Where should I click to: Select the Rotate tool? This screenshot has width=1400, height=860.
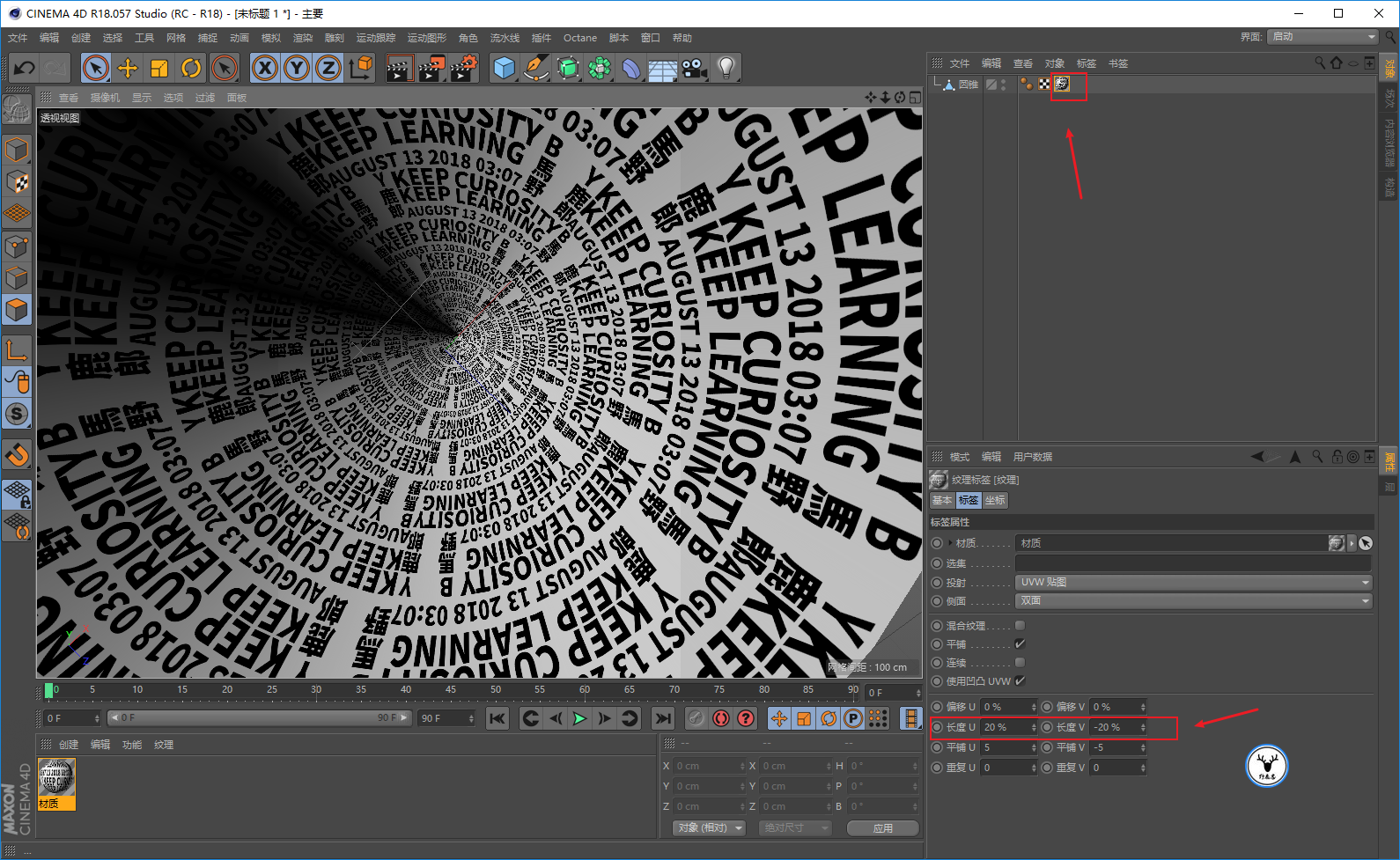pos(191,68)
